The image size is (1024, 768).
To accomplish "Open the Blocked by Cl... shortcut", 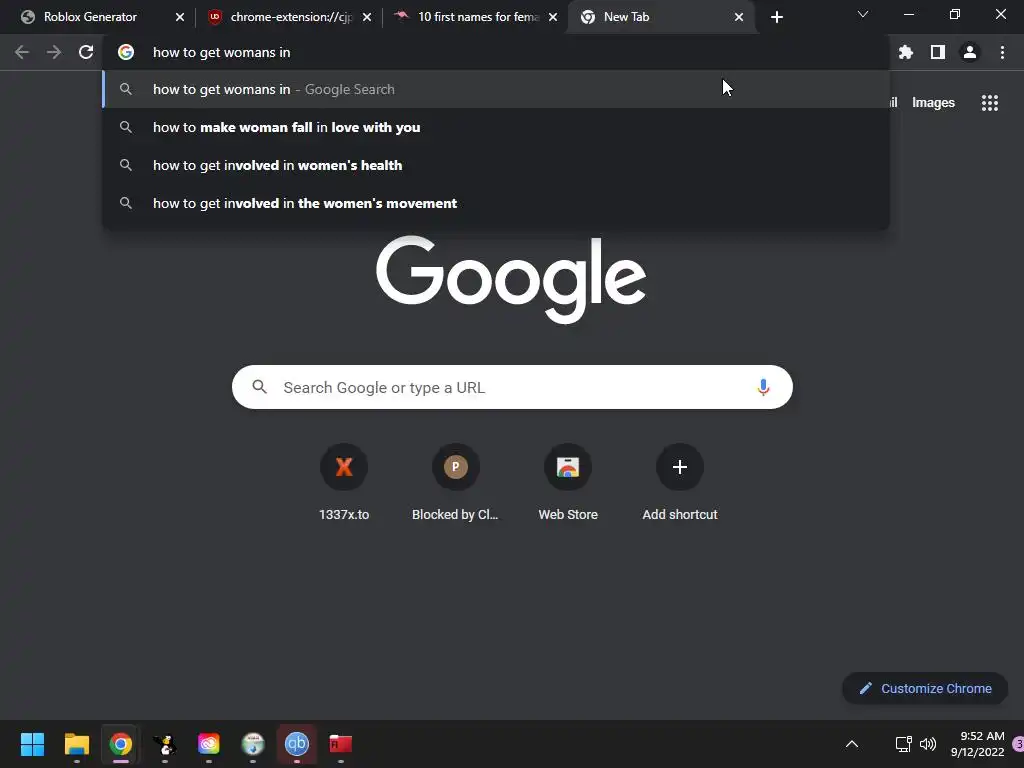I will point(456,483).
